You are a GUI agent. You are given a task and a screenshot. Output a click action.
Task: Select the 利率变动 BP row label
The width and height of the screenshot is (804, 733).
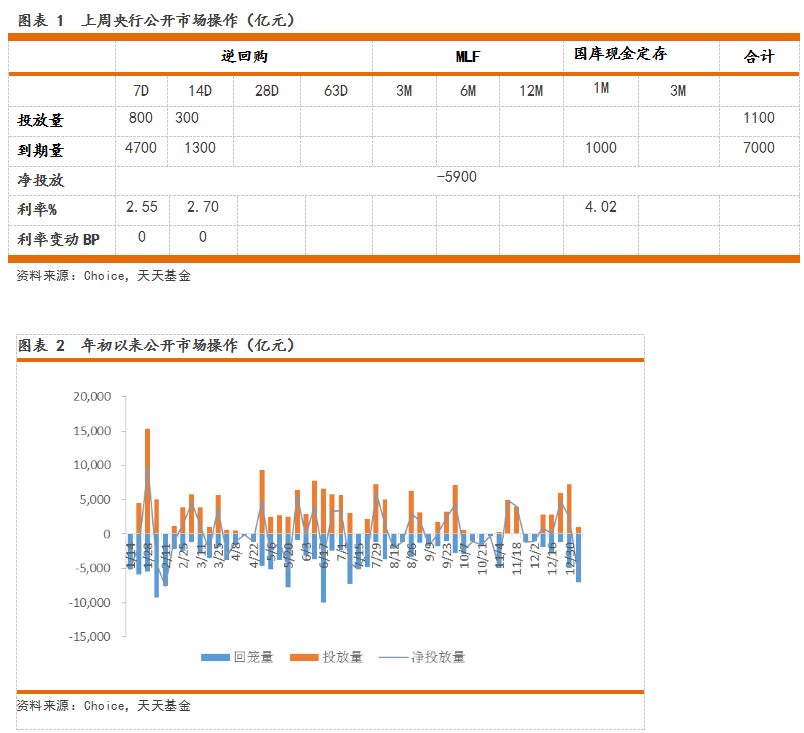click(58, 239)
